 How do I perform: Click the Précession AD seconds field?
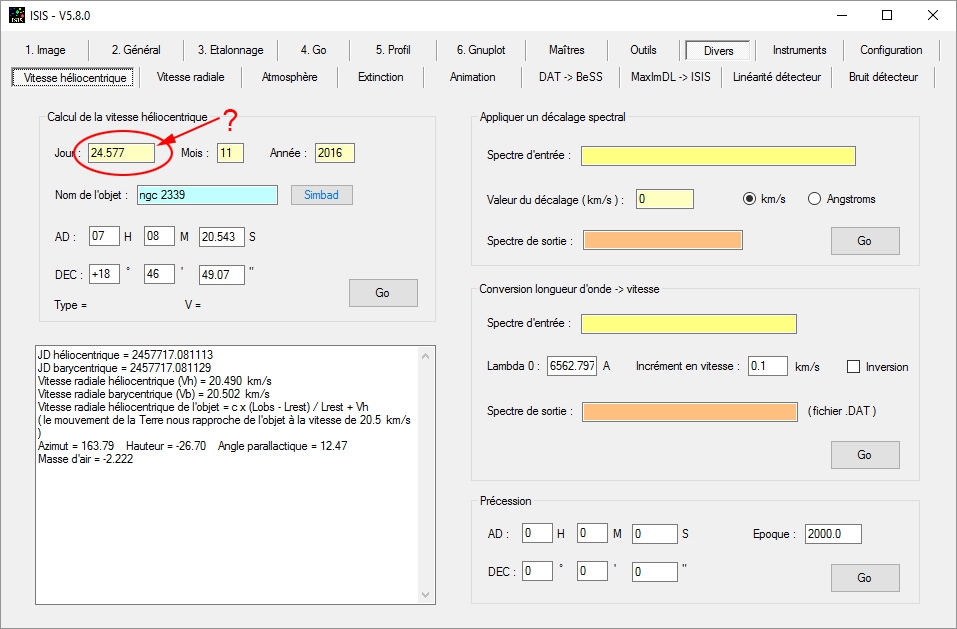[x=655, y=534]
